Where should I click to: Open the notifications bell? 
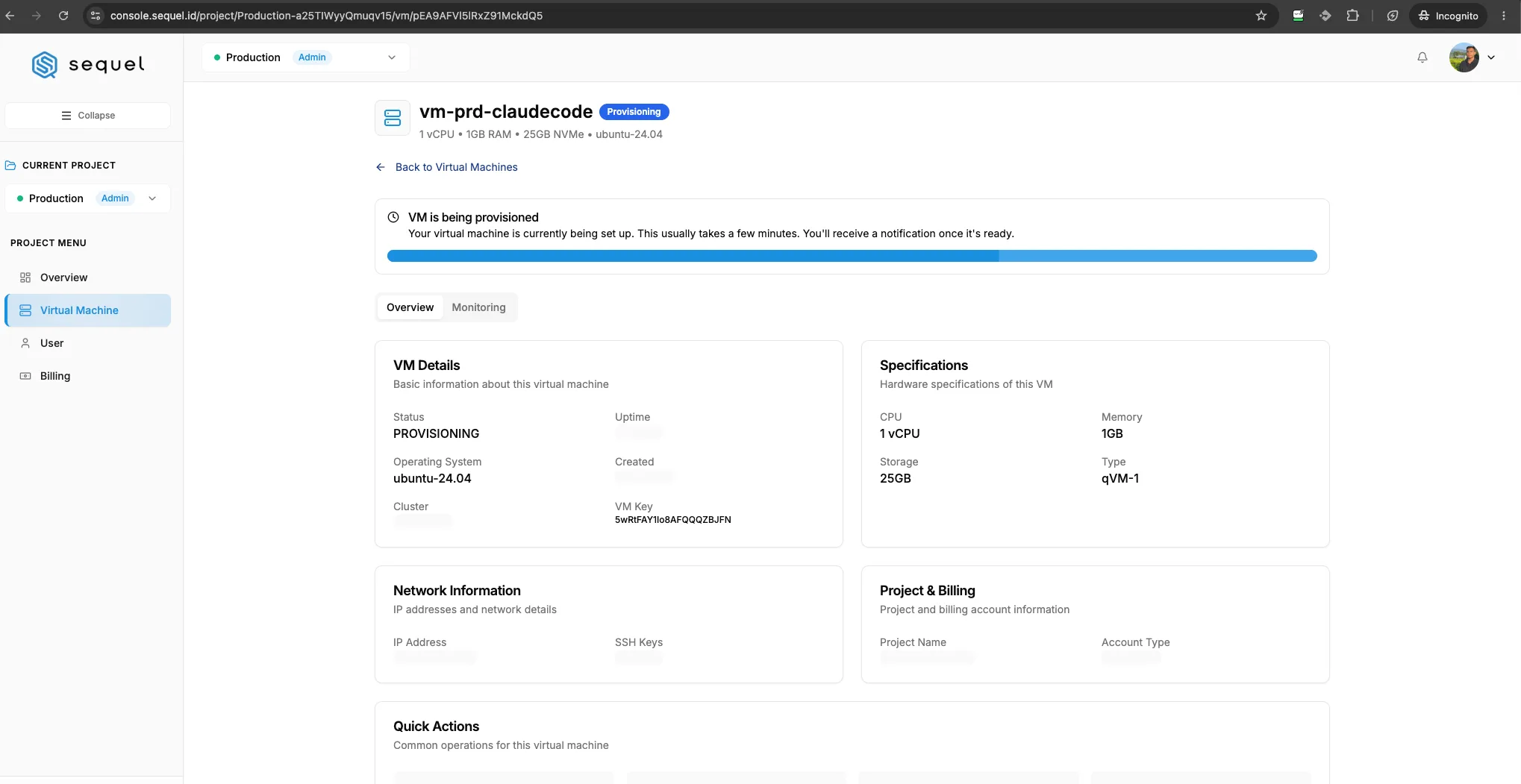tap(1422, 57)
